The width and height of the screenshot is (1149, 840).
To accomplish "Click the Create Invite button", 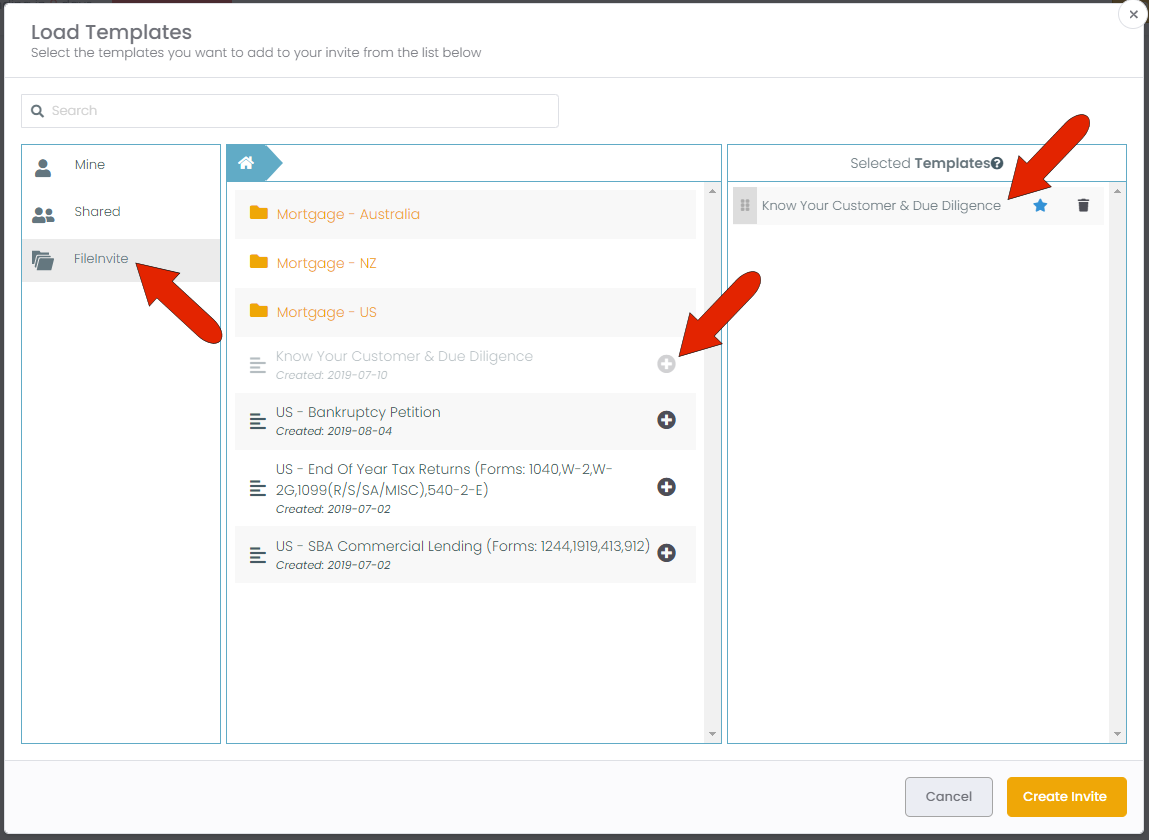I will tap(1065, 797).
